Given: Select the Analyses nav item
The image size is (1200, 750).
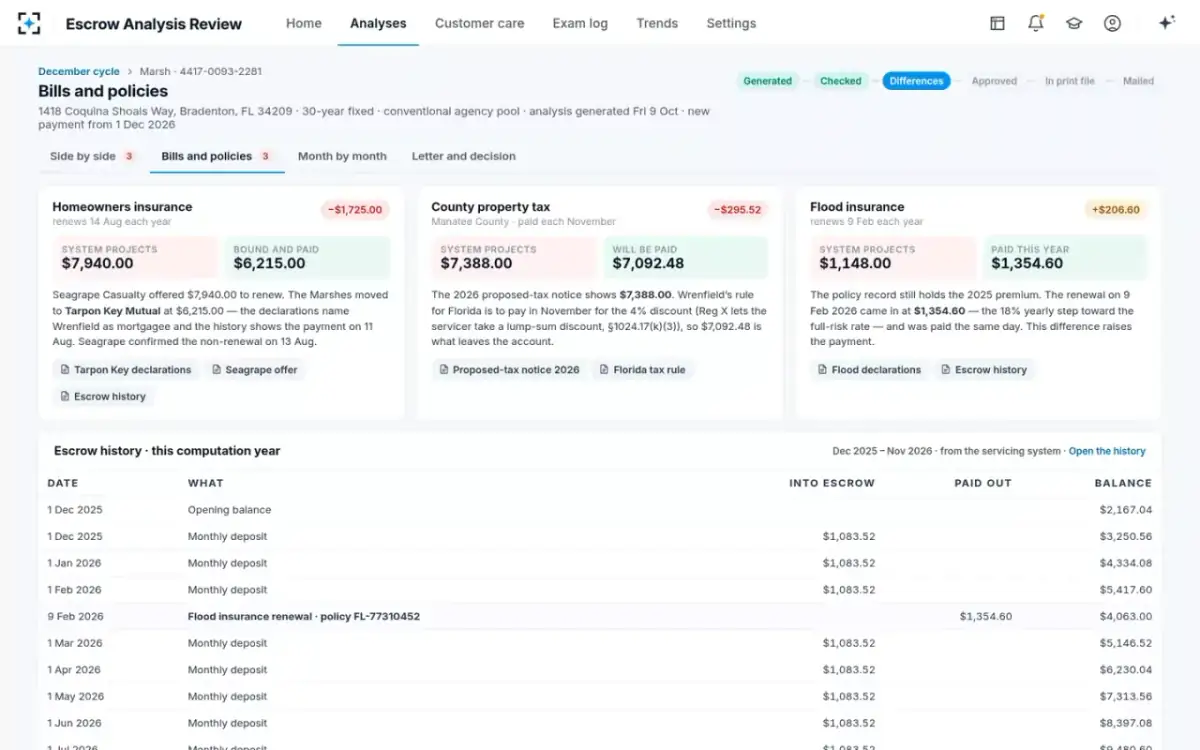Looking at the screenshot, I should (378, 23).
